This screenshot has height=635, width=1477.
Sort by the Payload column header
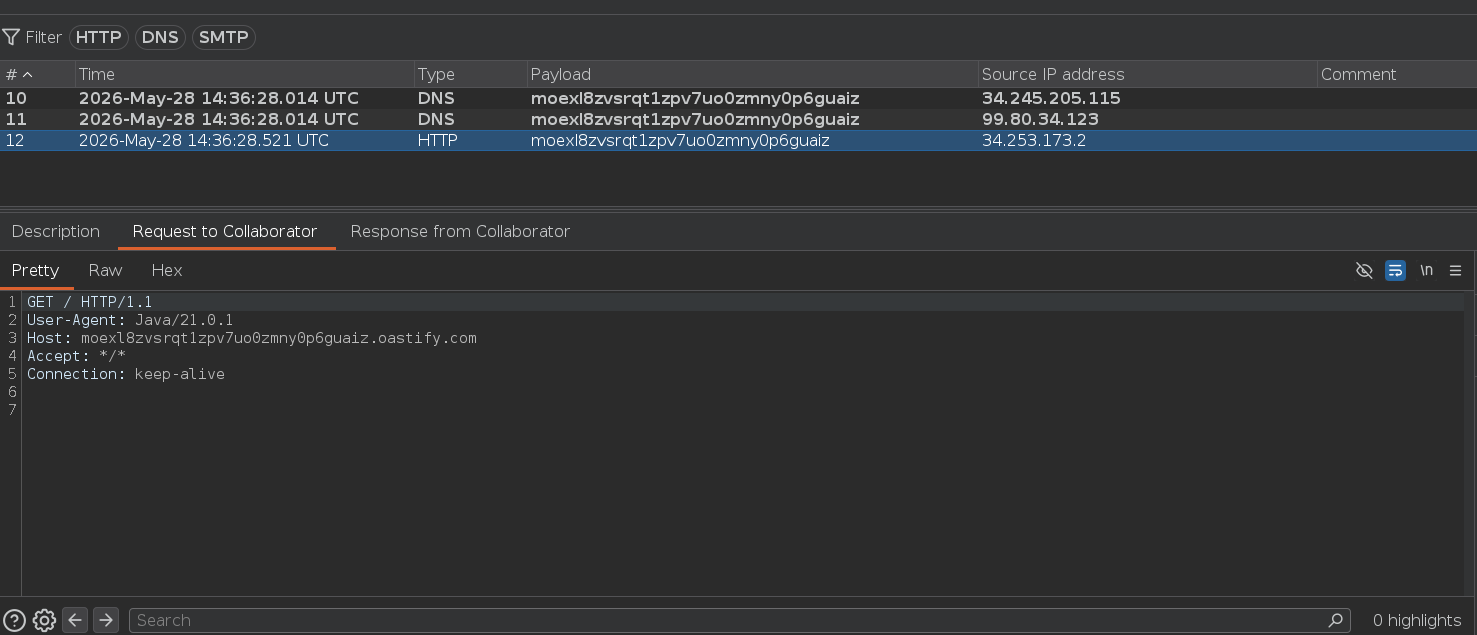pyautogui.click(x=752, y=74)
